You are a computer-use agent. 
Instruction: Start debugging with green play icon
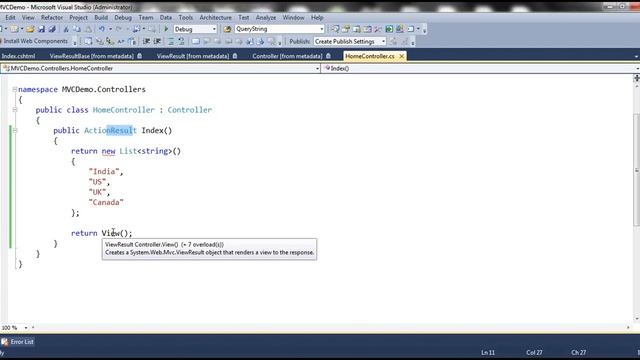tap(166, 29)
